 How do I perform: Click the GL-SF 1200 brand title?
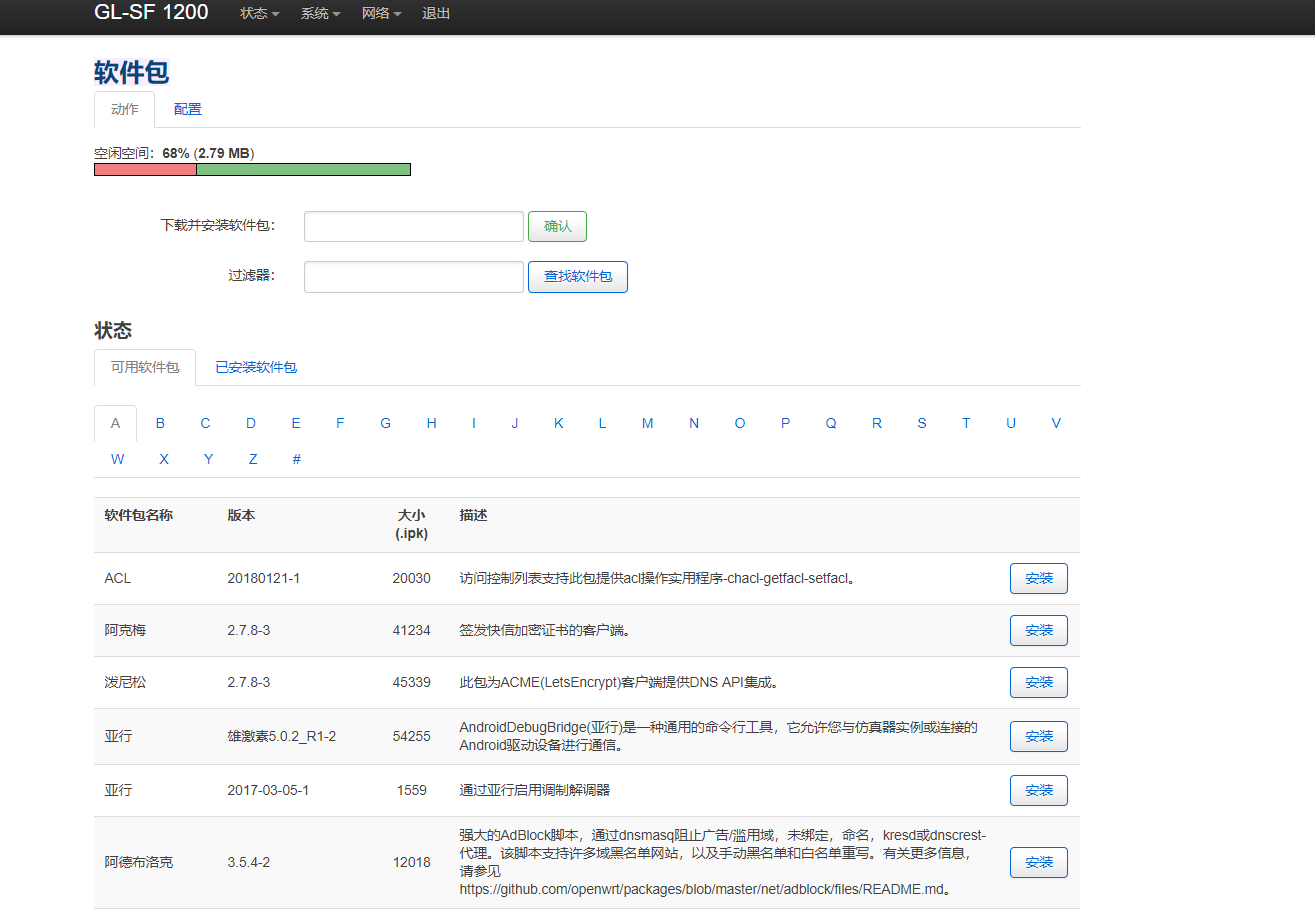coord(151,13)
